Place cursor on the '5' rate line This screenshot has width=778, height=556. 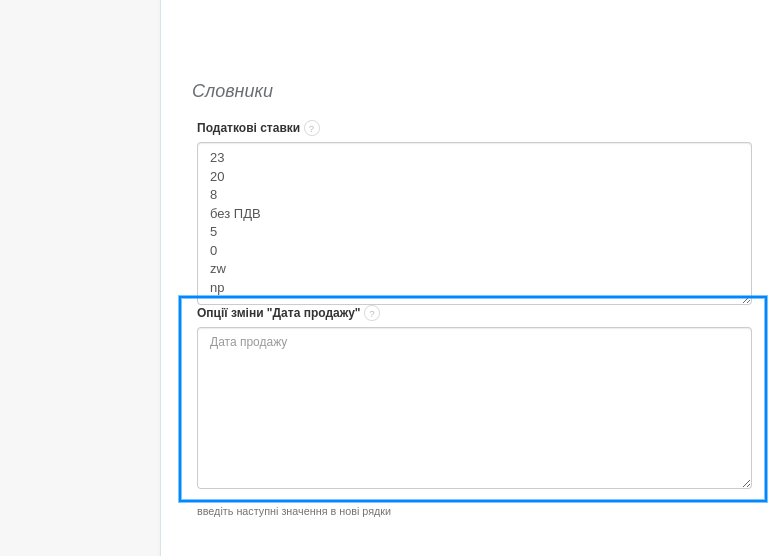(214, 232)
